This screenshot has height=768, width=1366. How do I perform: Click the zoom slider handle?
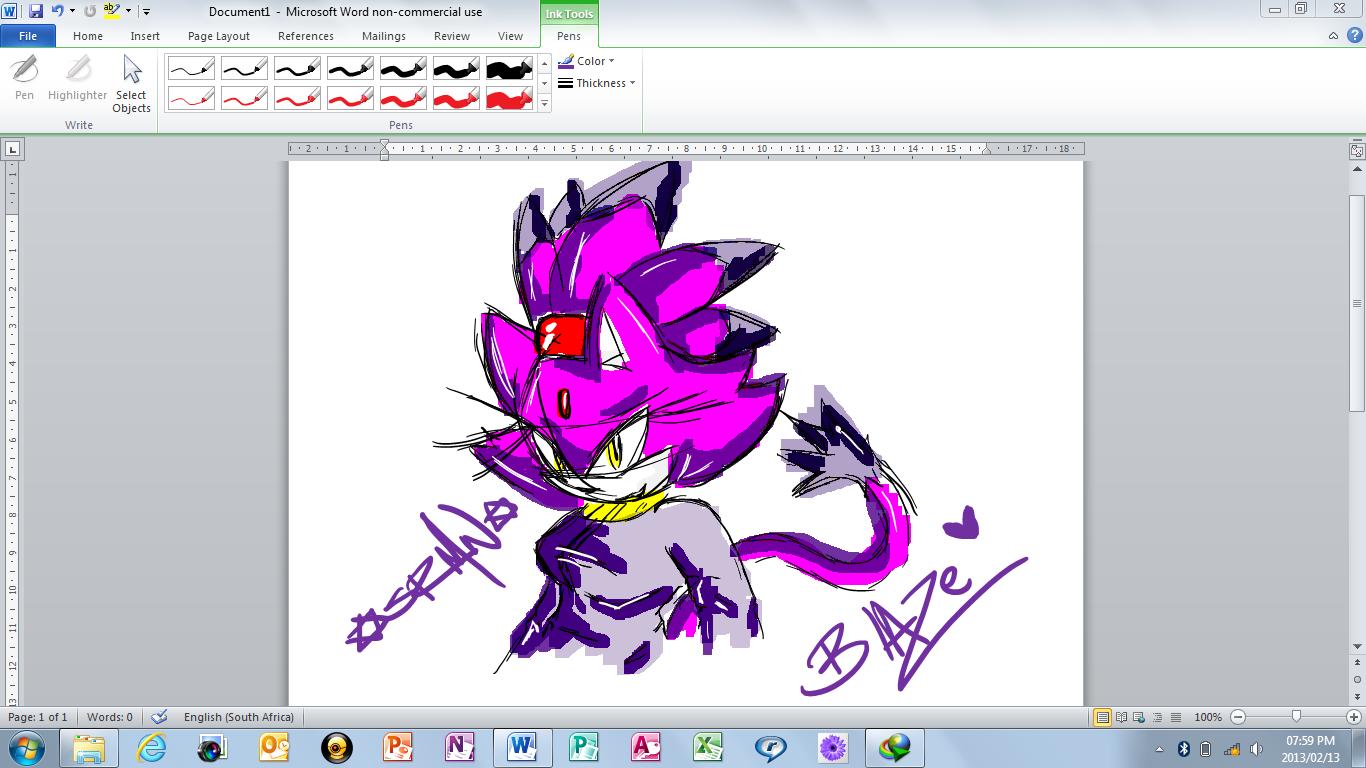coord(1297,716)
